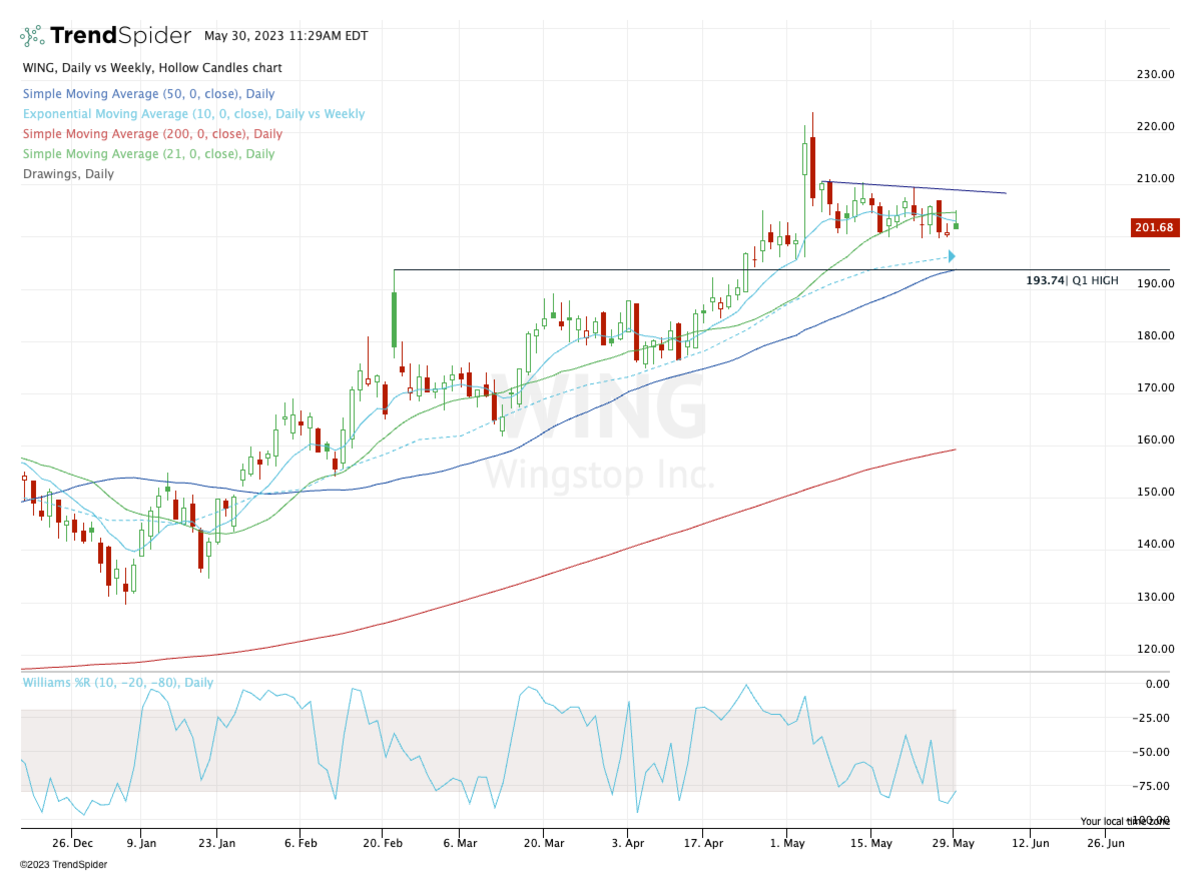Click Simple Moving Average (21, 0, close) legend
The image size is (1200, 874).
(148, 154)
